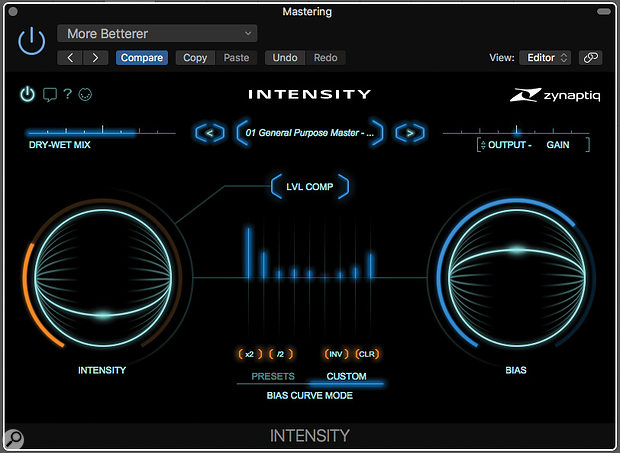The width and height of the screenshot is (620, 453).
Task: Click the INTENSITY title text
Action: point(310,94)
